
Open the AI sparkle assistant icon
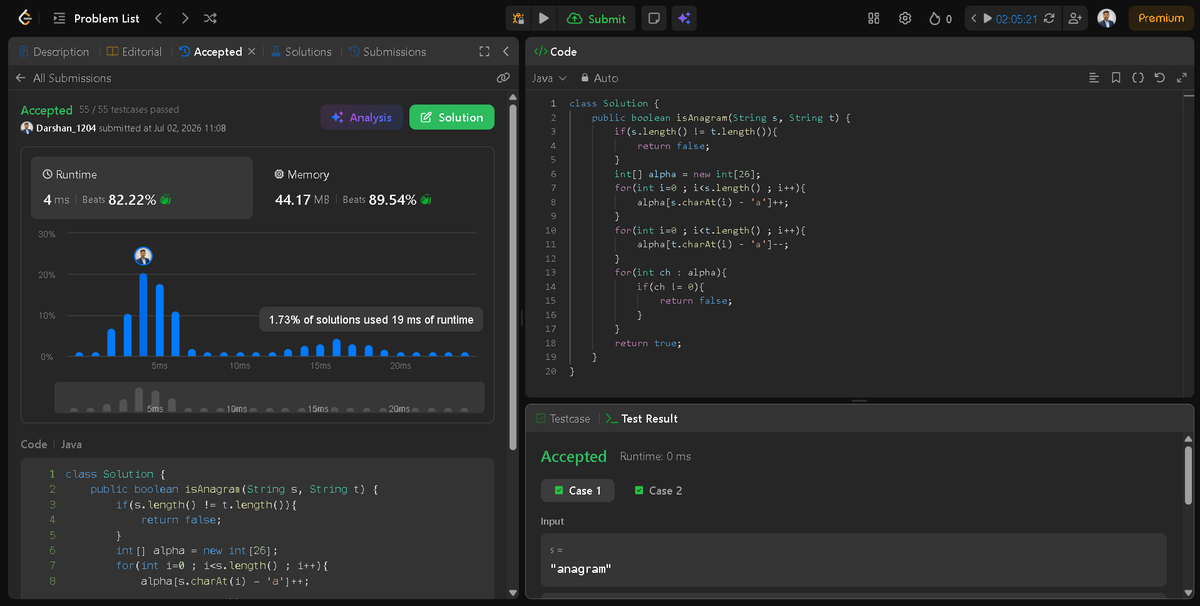pos(684,18)
